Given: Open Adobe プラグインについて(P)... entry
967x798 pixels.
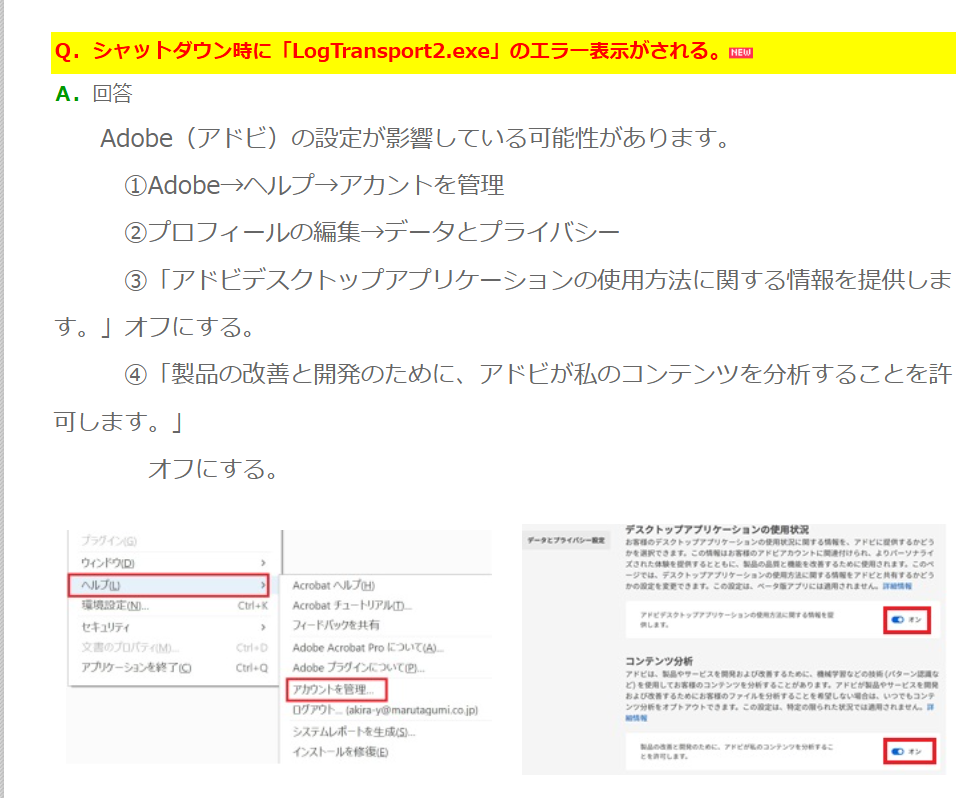Looking at the screenshot, I should pyautogui.click(x=358, y=668).
